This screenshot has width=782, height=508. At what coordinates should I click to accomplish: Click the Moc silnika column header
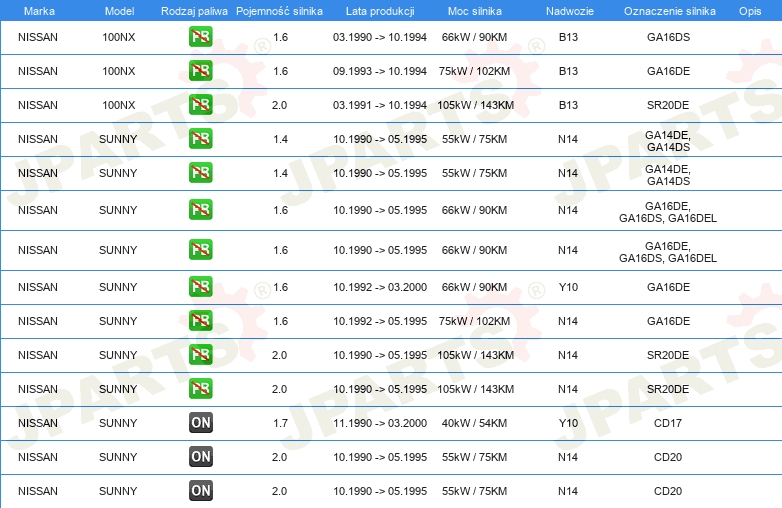click(x=474, y=11)
